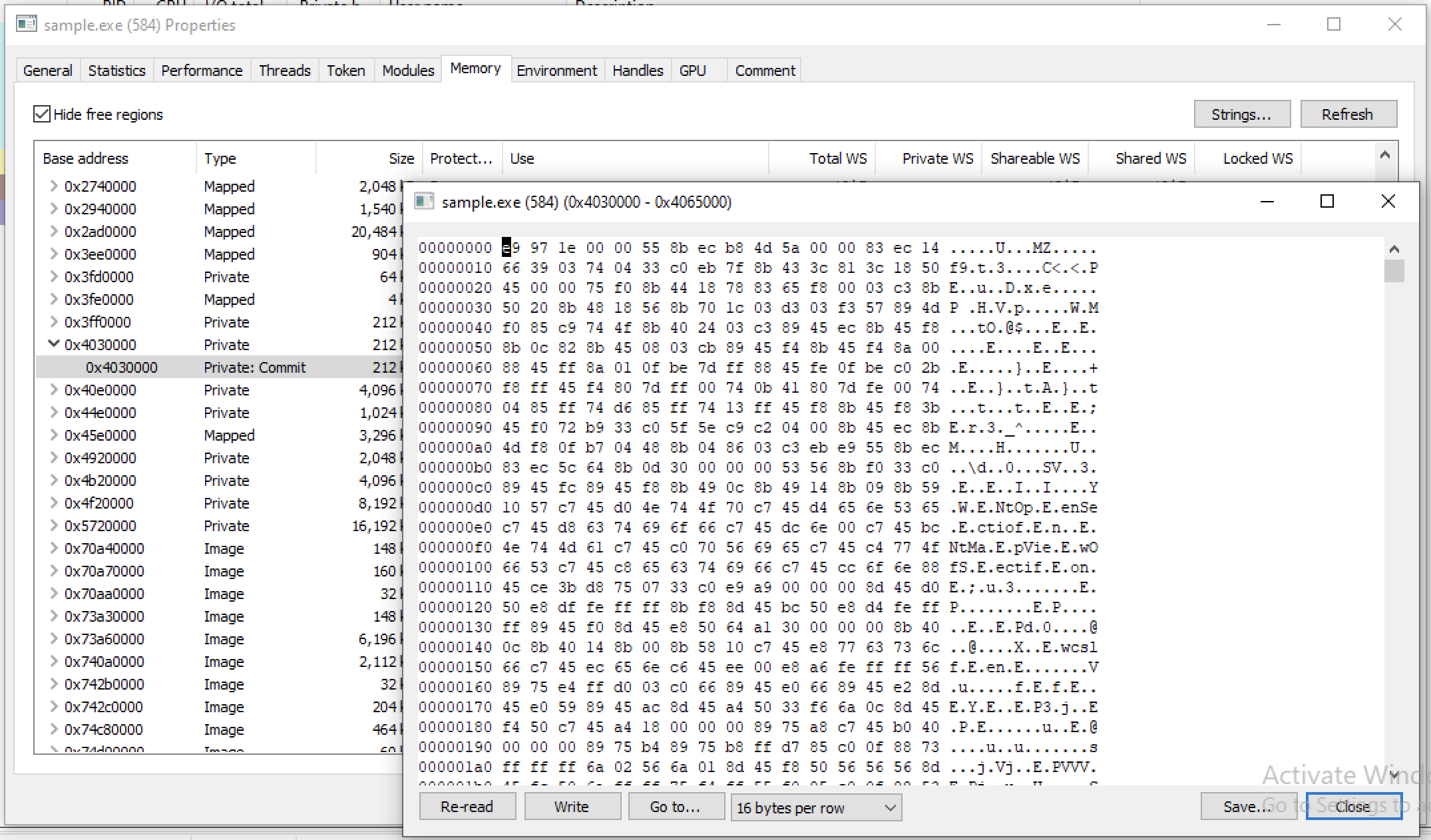This screenshot has height=840, width=1431.
Task: Open the Environment tab
Action: click(x=556, y=71)
